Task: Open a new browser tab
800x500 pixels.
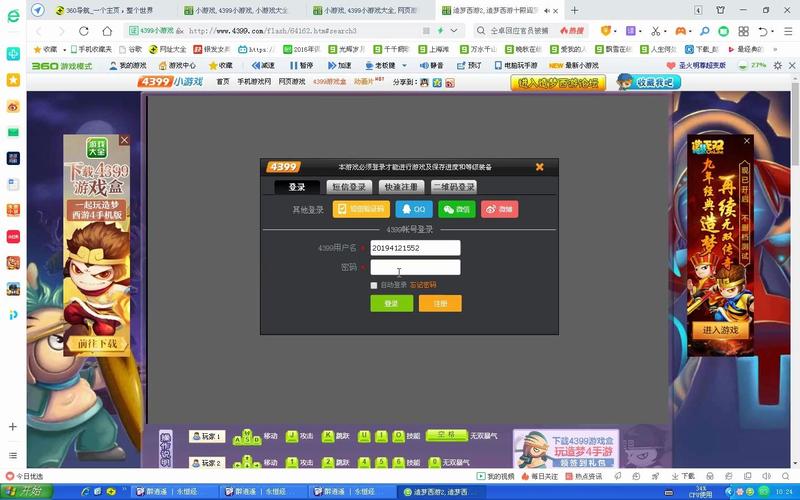Action: pyautogui.click(x=574, y=10)
